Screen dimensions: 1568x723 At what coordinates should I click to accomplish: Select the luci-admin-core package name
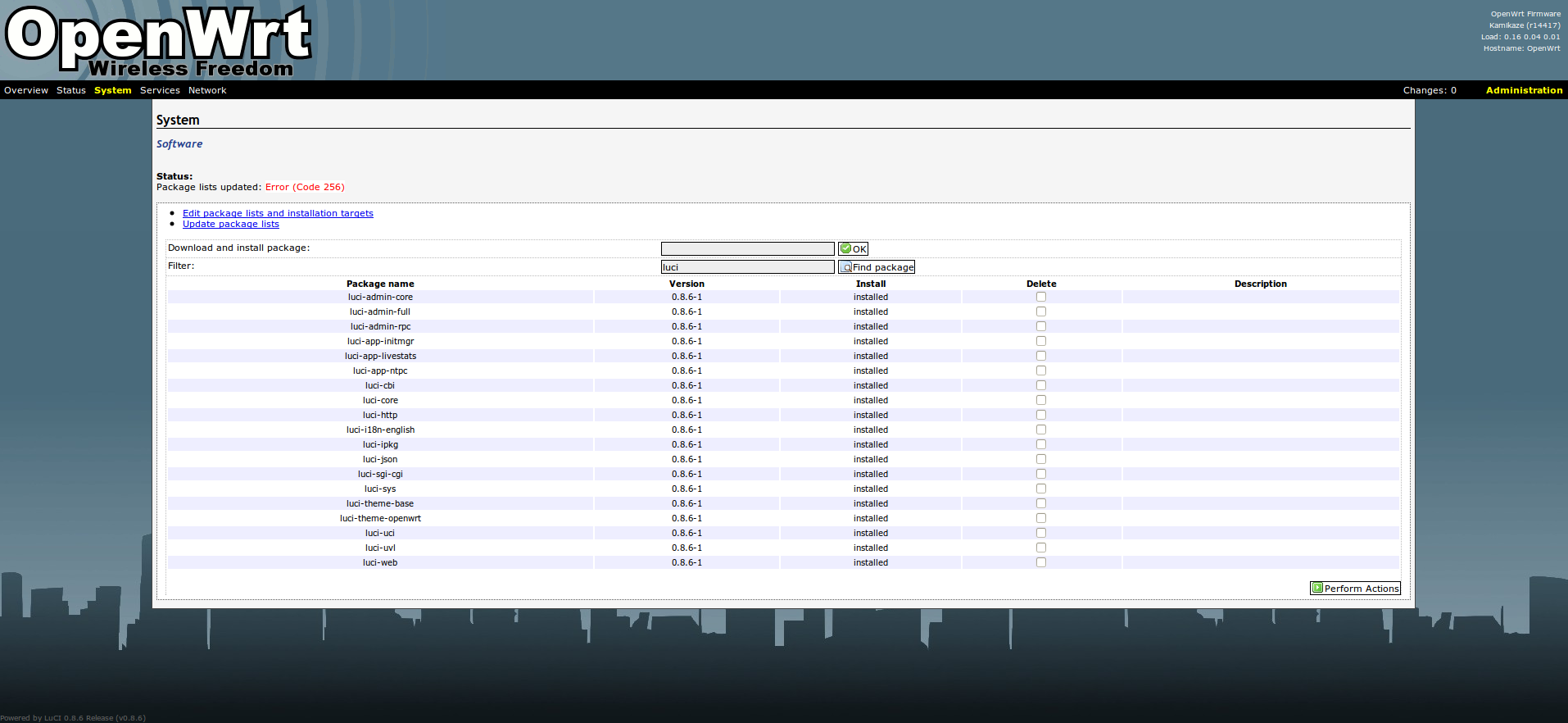click(380, 297)
